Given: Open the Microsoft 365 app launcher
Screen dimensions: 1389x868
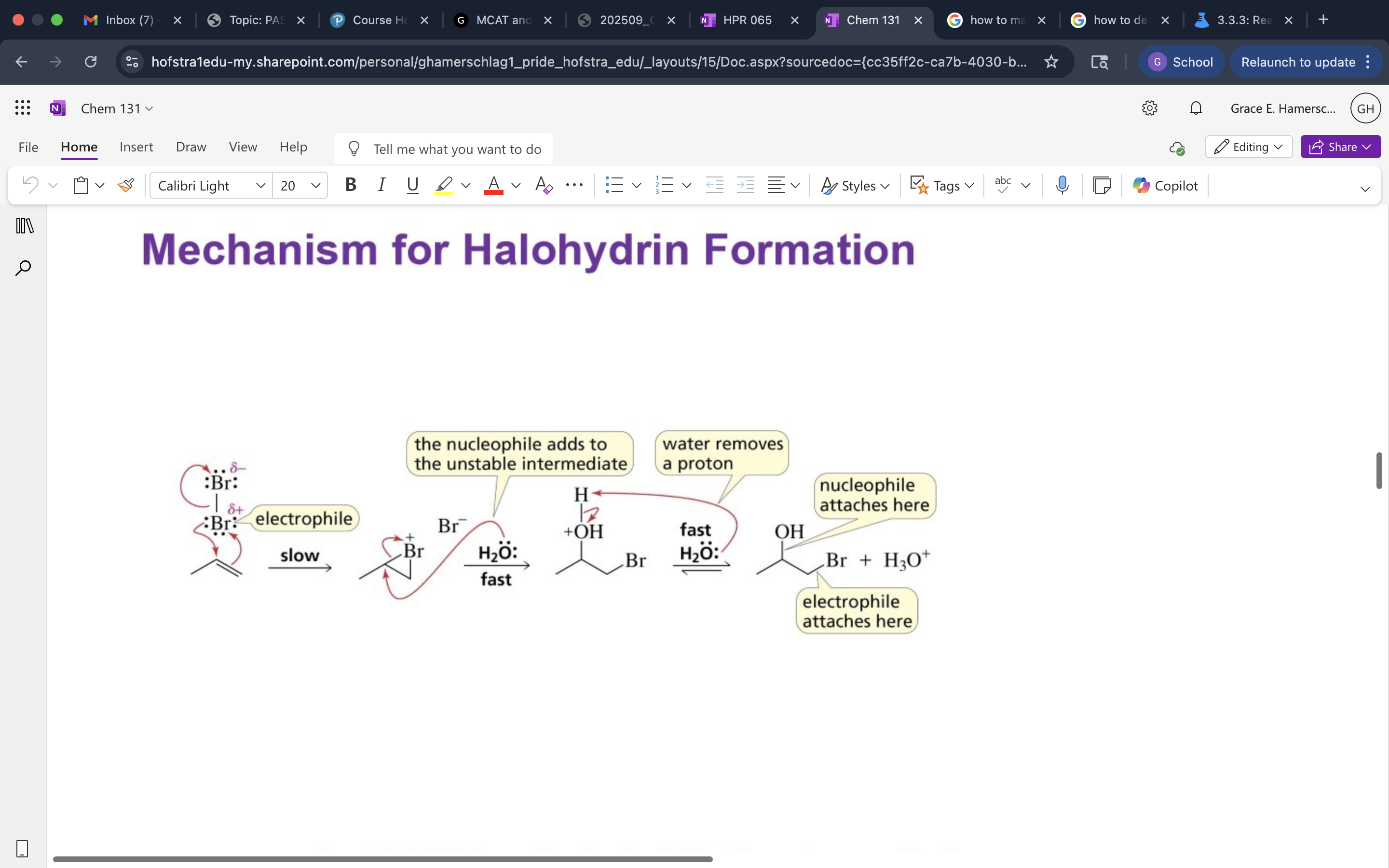Looking at the screenshot, I should (x=22, y=108).
